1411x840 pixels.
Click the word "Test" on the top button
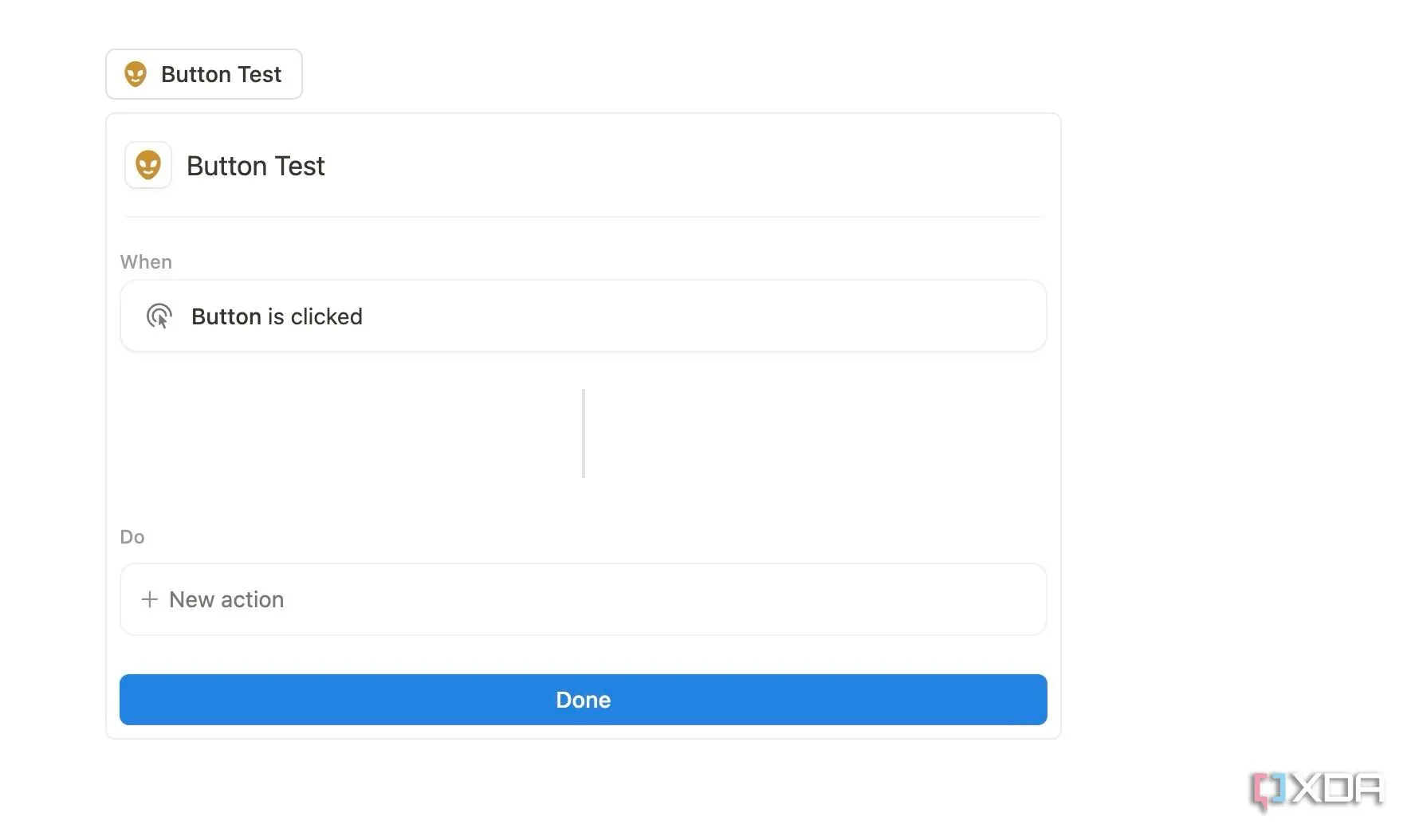click(x=260, y=74)
